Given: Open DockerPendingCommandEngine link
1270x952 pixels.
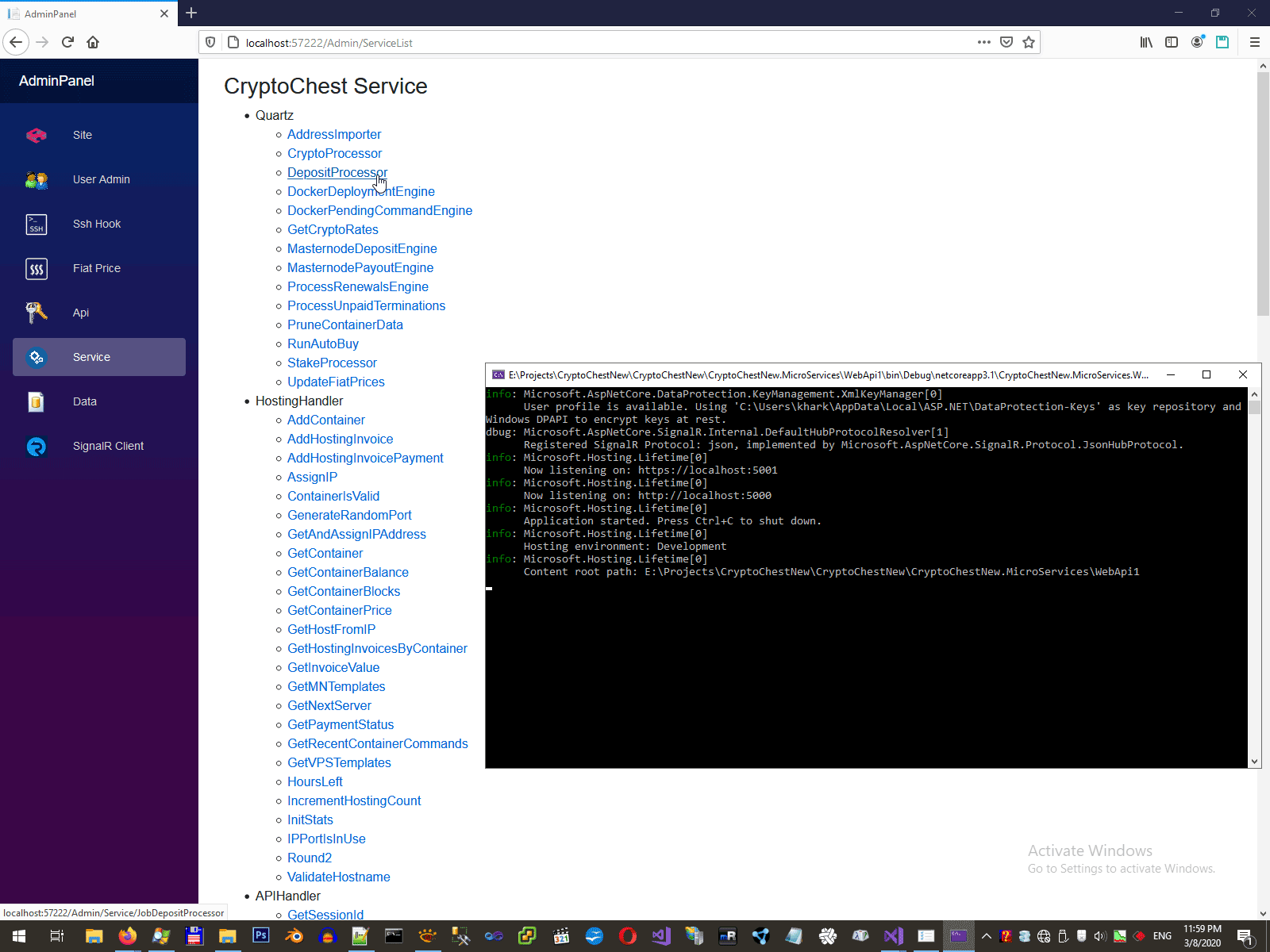Looking at the screenshot, I should click(379, 210).
